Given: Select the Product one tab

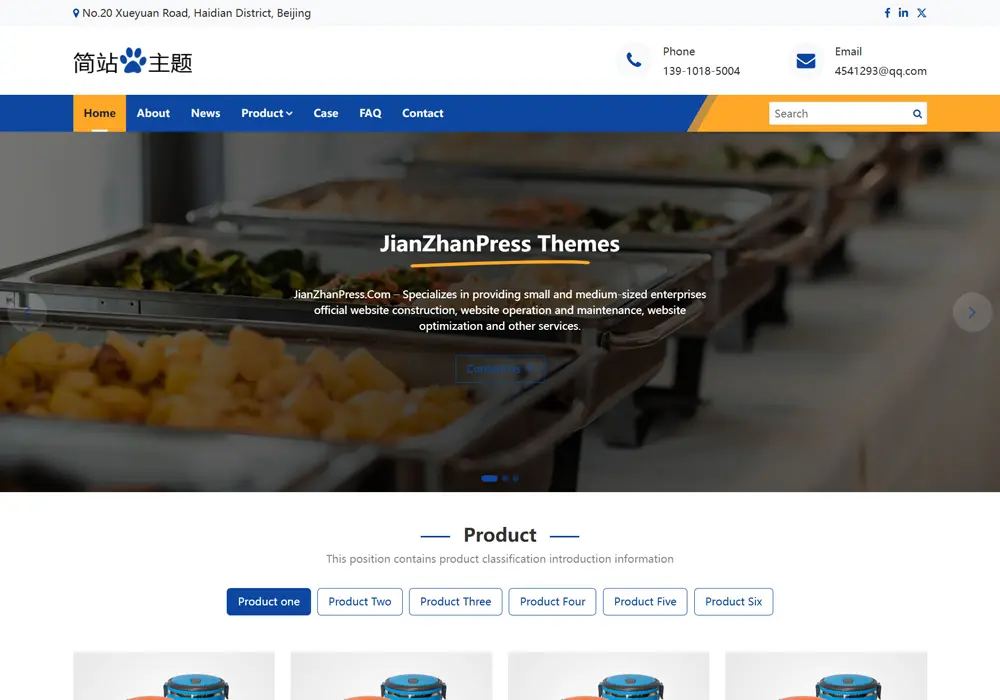Looking at the screenshot, I should (x=268, y=602).
